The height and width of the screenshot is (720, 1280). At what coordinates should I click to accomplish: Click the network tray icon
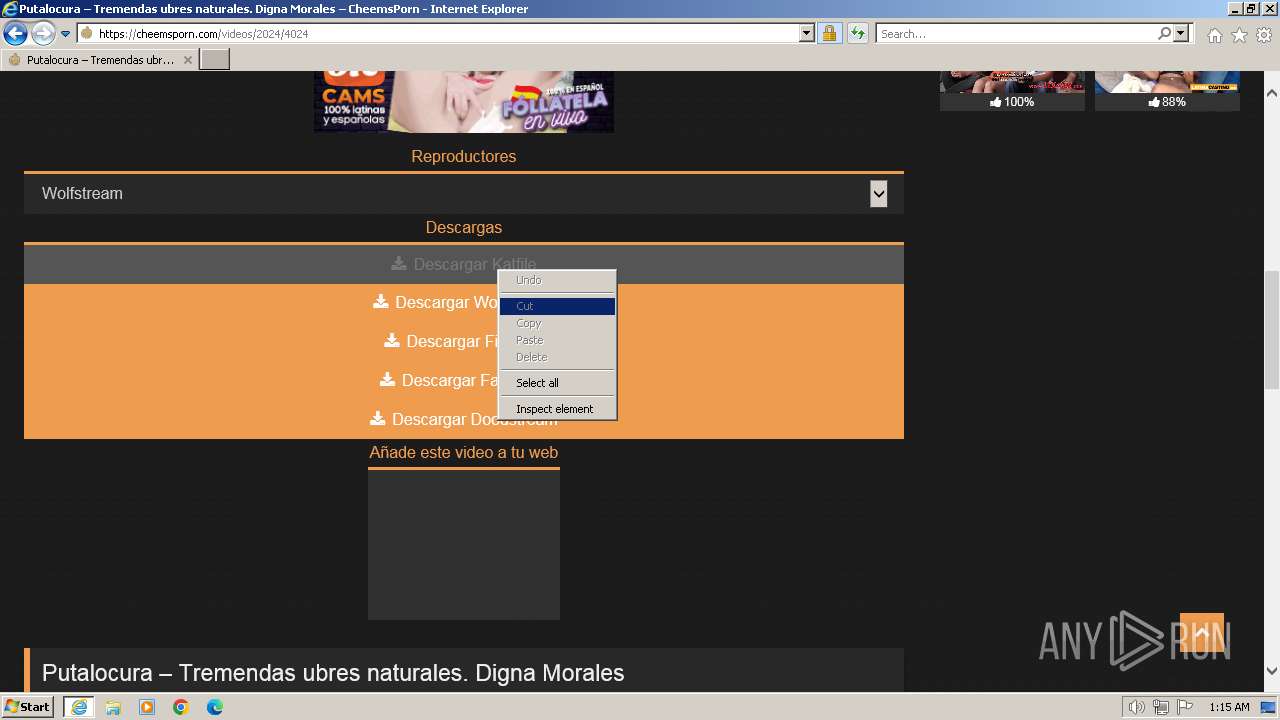tap(1161, 708)
